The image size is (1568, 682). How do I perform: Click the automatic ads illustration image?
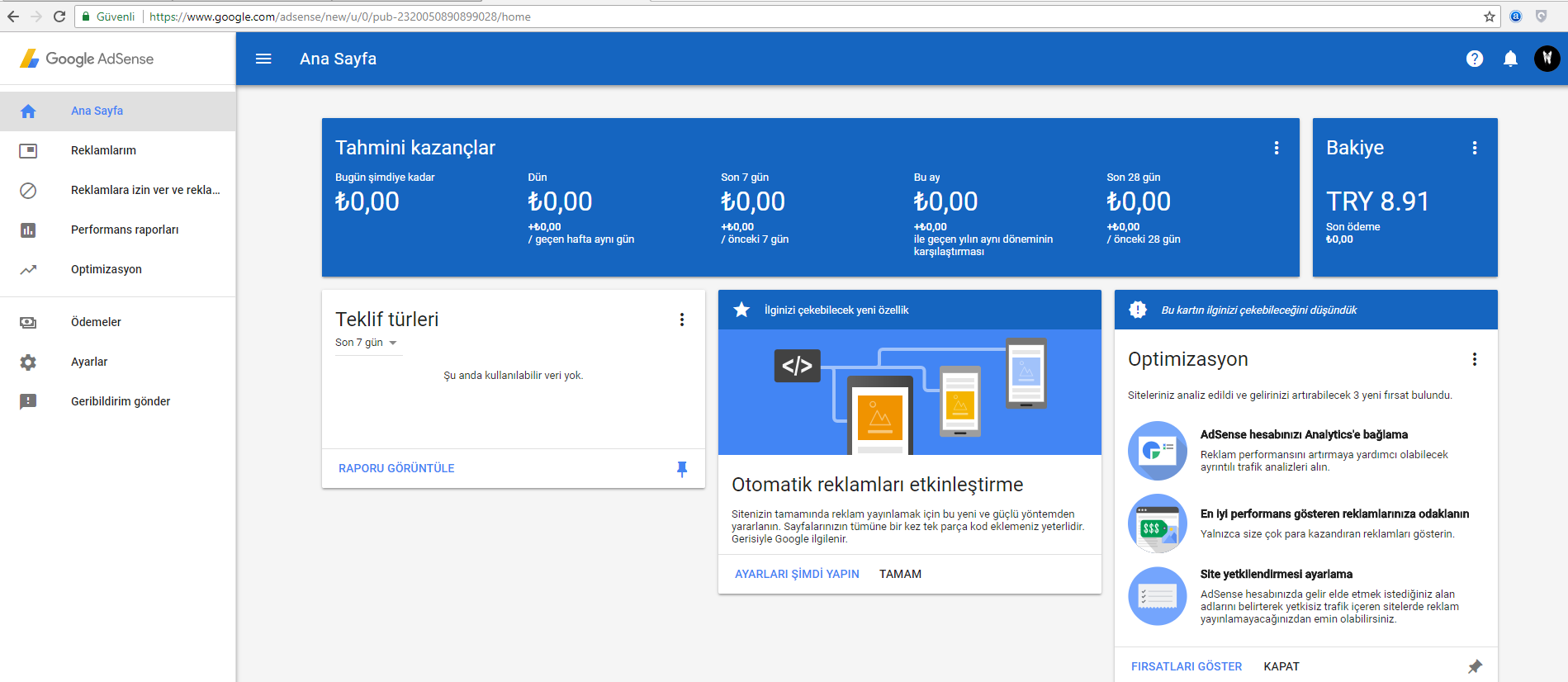point(910,392)
